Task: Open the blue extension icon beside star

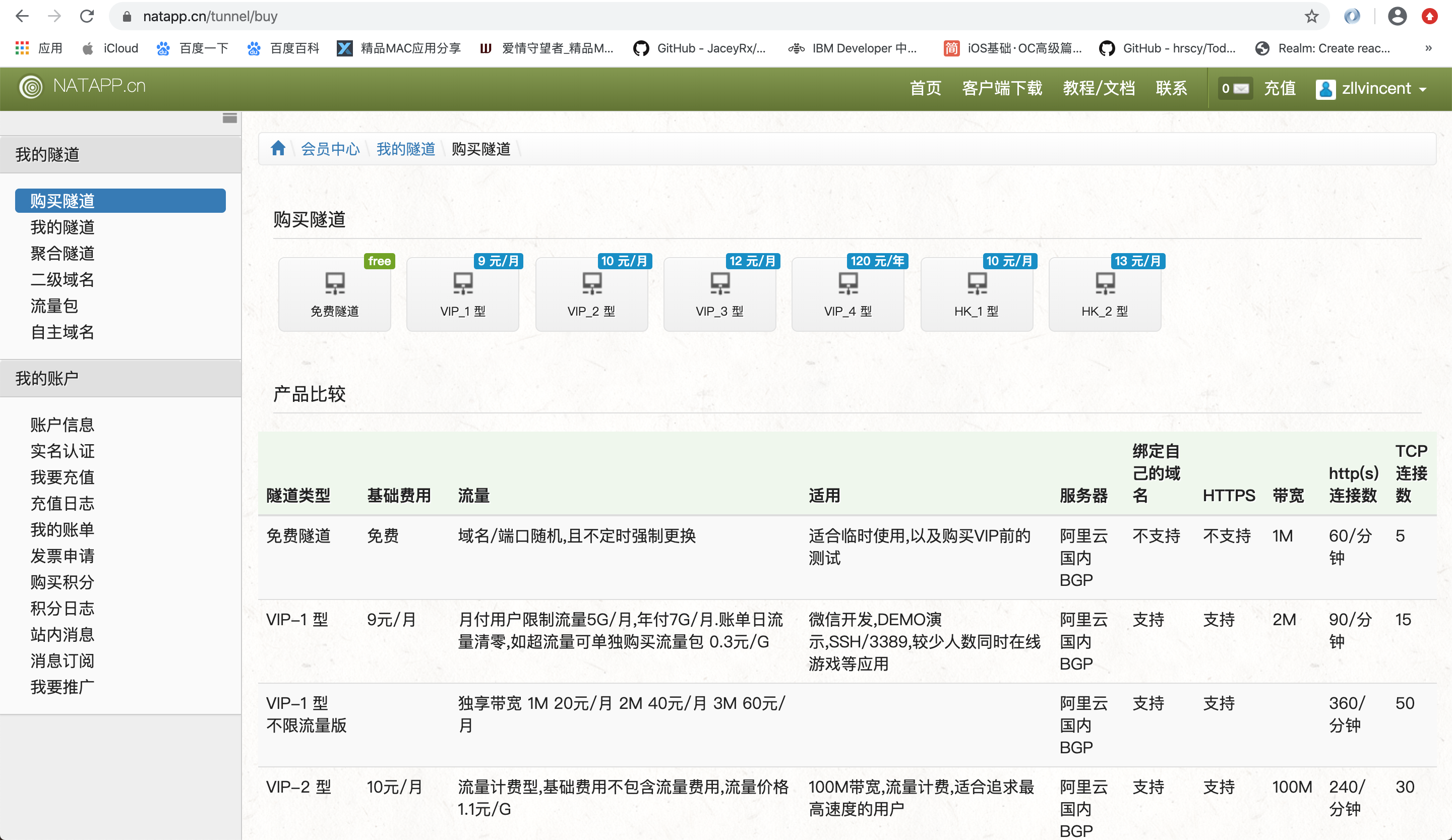Action: pos(1352,16)
